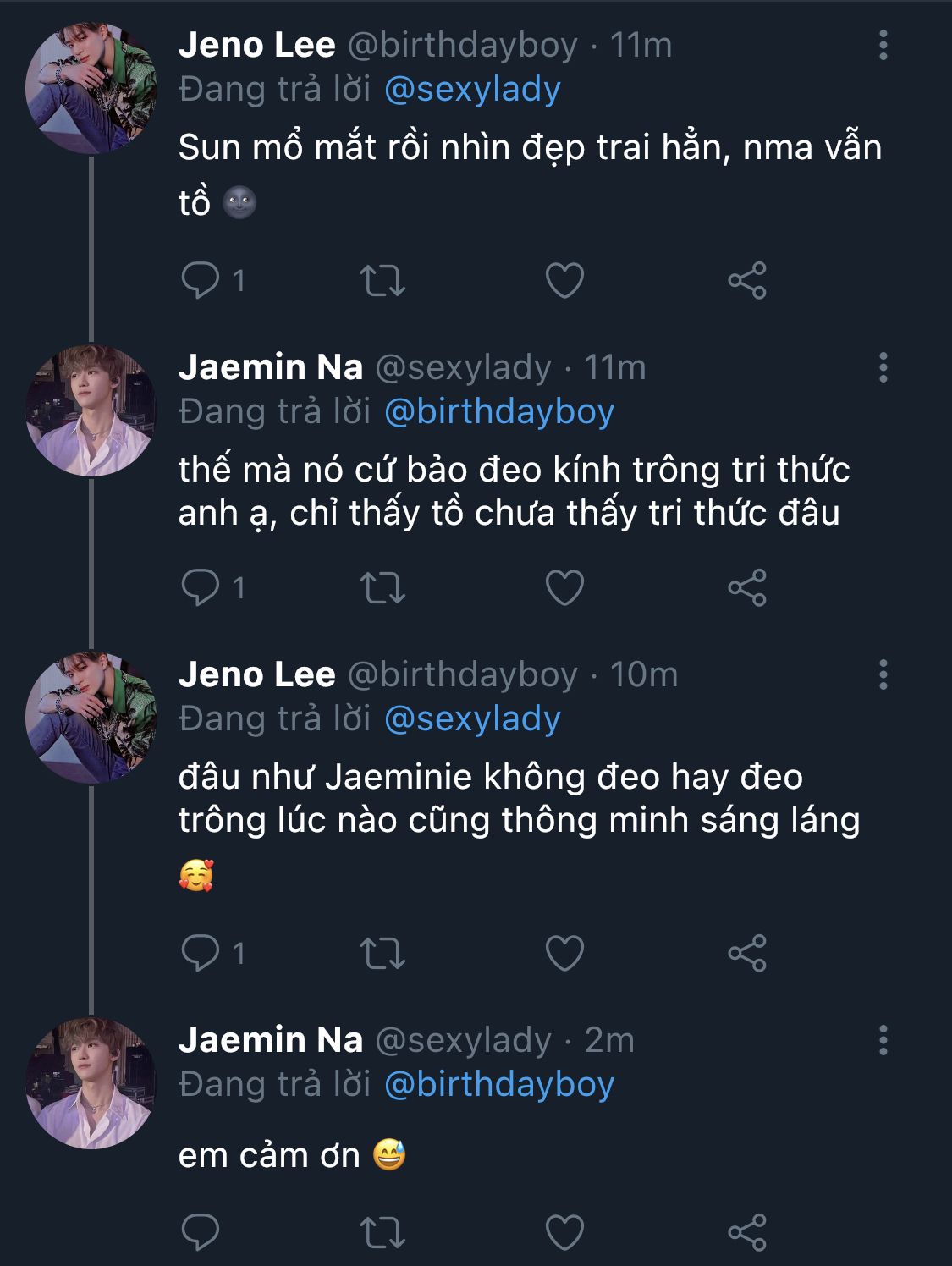
Task: Like Jeno's tweet about Jaeminie
Action: coord(564,953)
